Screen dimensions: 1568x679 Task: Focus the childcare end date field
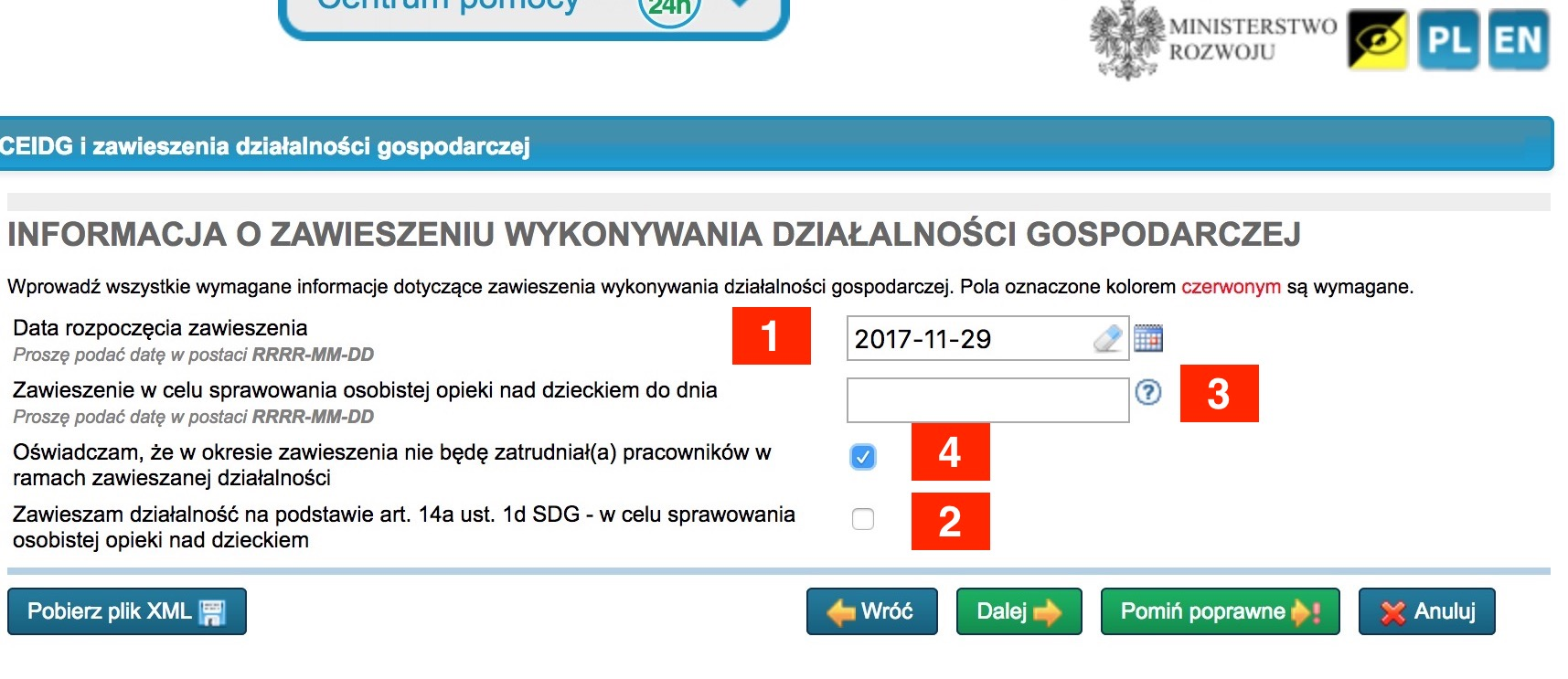(987, 400)
